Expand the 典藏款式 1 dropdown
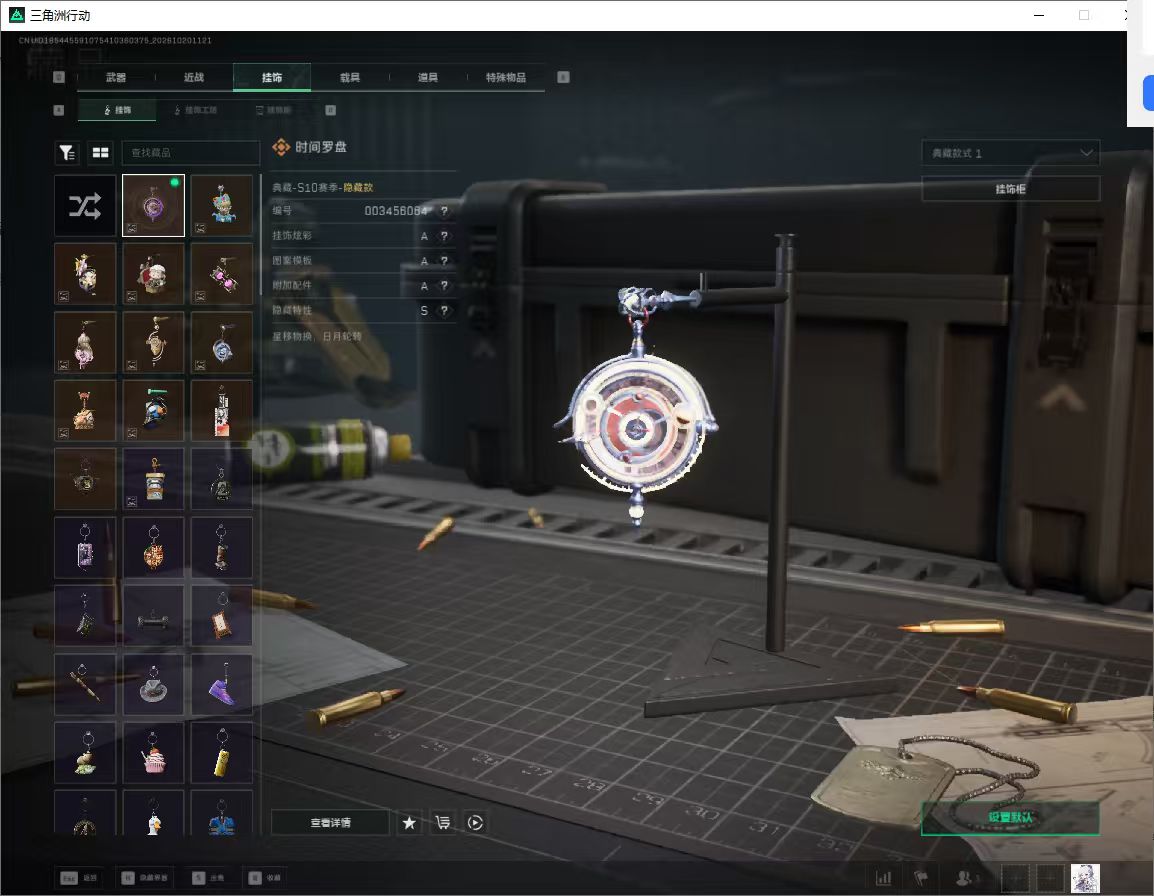Image resolution: width=1154 pixels, height=896 pixels. tap(1010, 152)
